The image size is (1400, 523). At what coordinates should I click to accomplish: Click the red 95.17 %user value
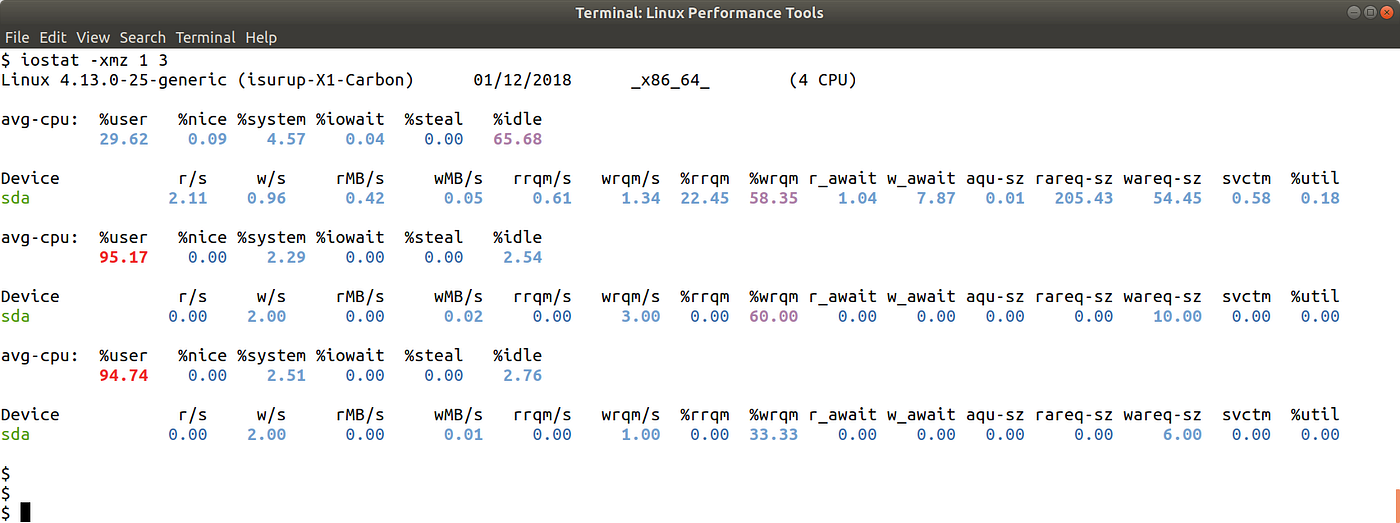pos(124,257)
